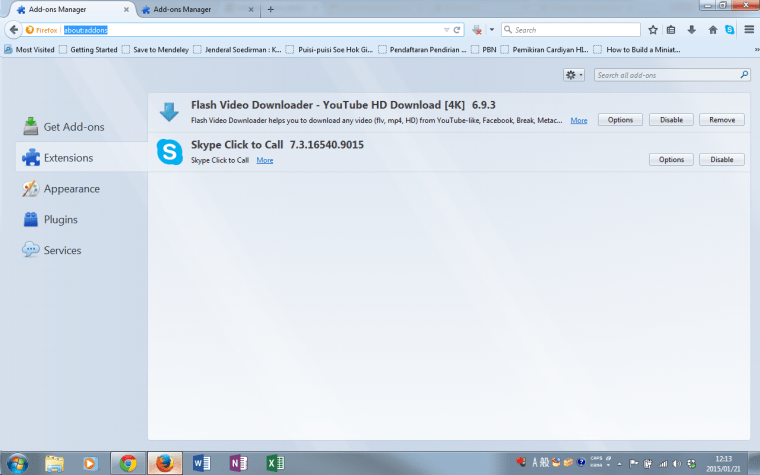Open a new tab with plus button

click(x=270, y=9)
